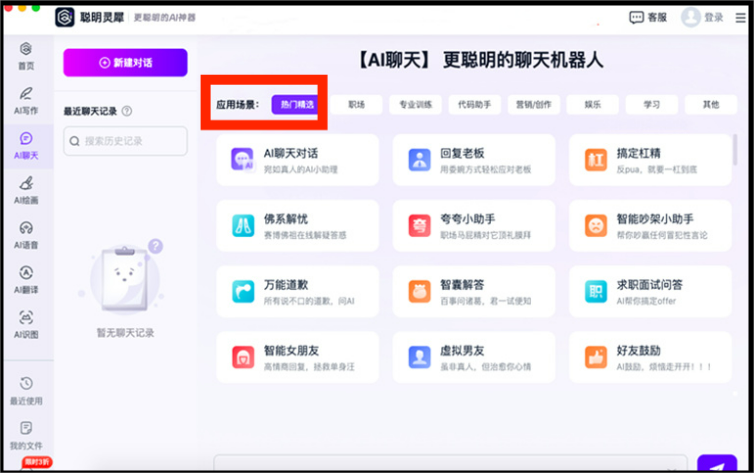Click 登录 to log in
Screen dimensions: 754x473
pos(702,17)
